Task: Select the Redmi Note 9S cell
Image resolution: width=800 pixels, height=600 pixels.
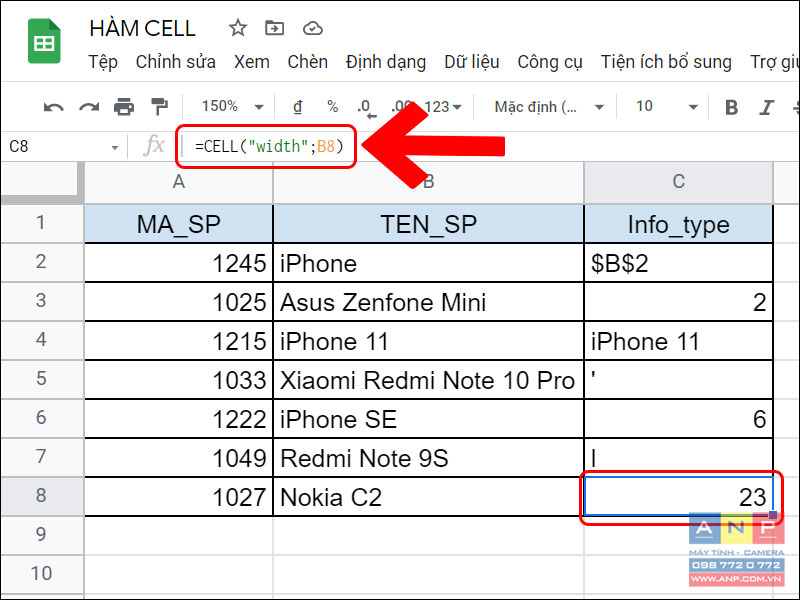Action: 429,458
